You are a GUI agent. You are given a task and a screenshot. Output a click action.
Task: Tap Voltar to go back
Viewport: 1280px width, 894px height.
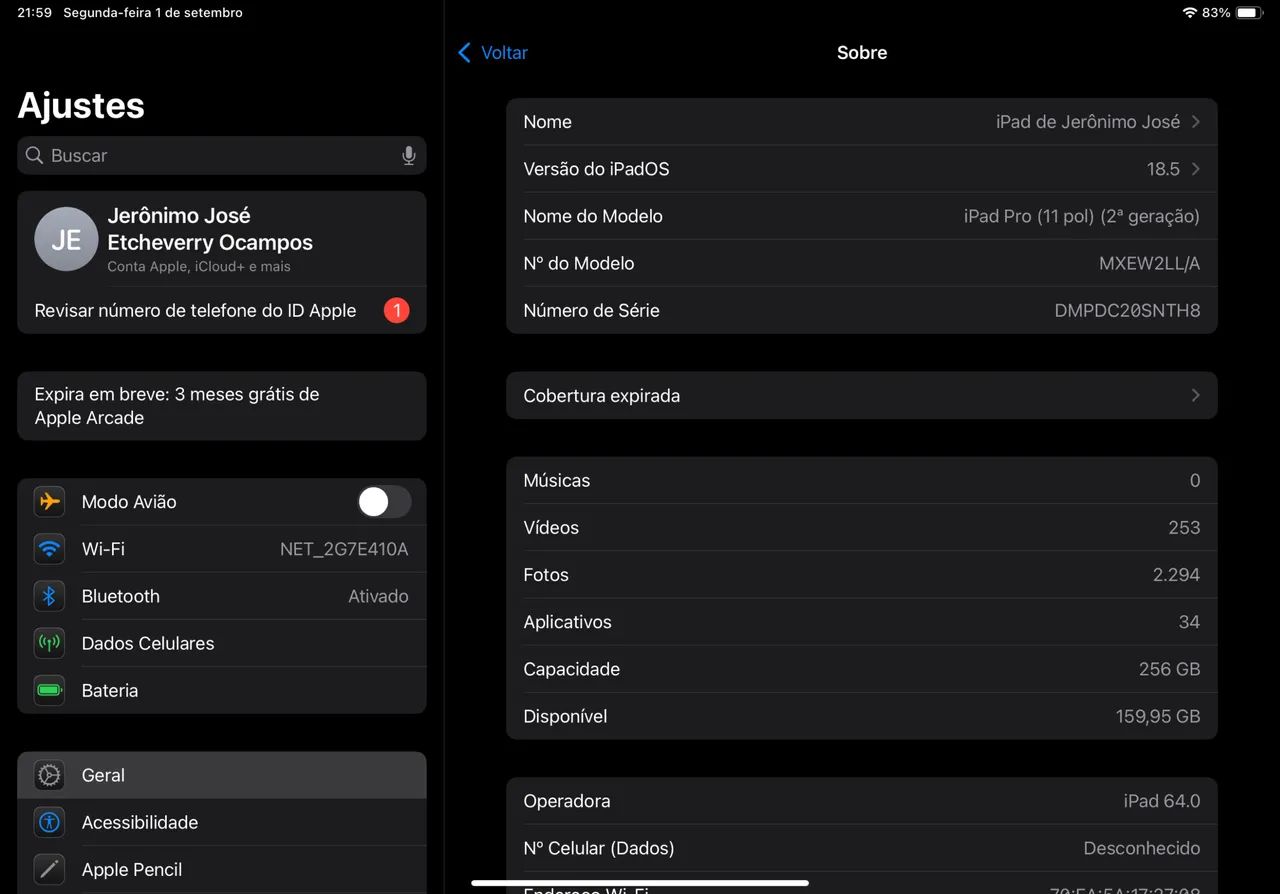(x=493, y=53)
